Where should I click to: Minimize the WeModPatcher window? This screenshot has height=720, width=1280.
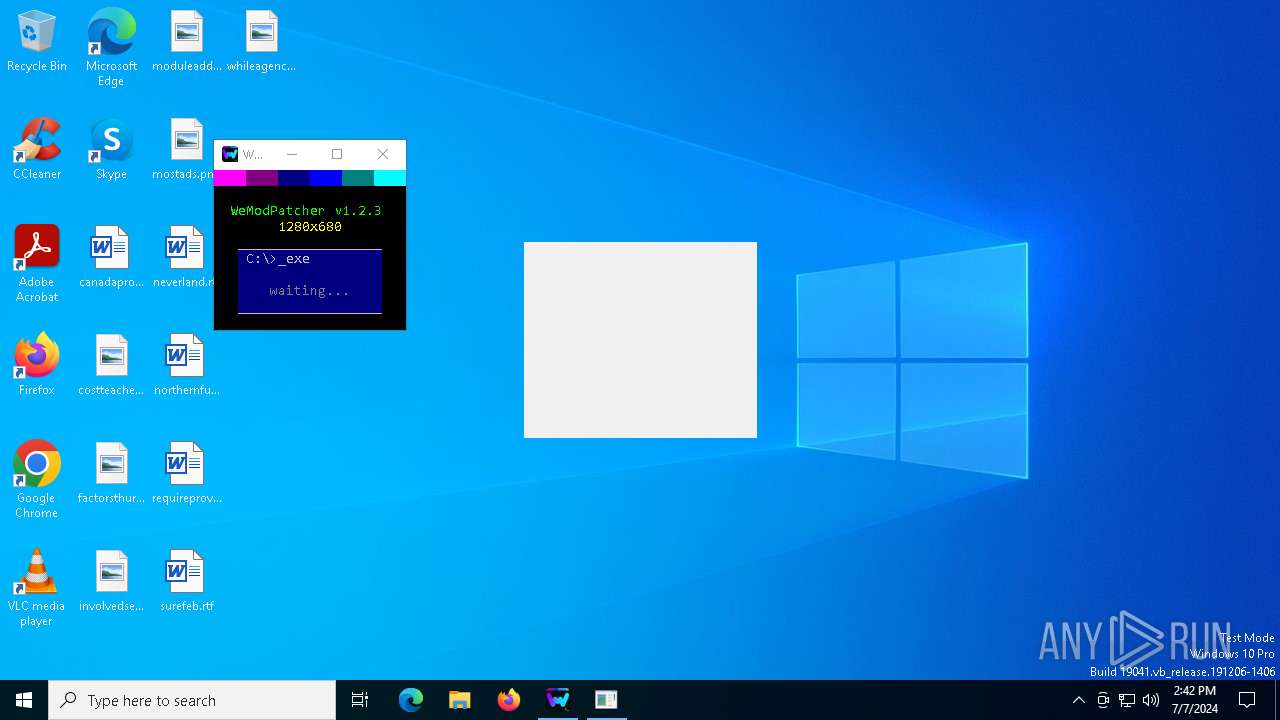click(x=292, y=154)
